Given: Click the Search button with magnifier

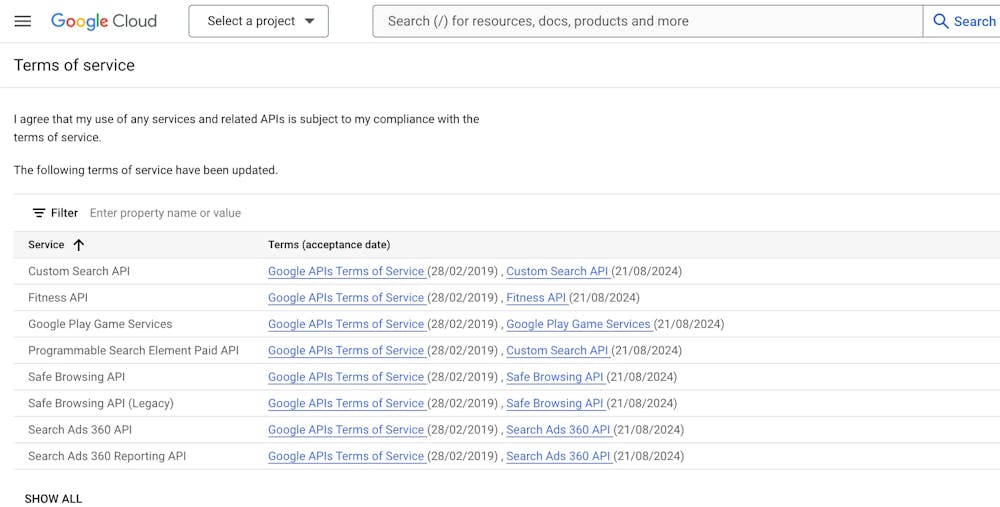Looking at the screenshot, I should 964,21.
